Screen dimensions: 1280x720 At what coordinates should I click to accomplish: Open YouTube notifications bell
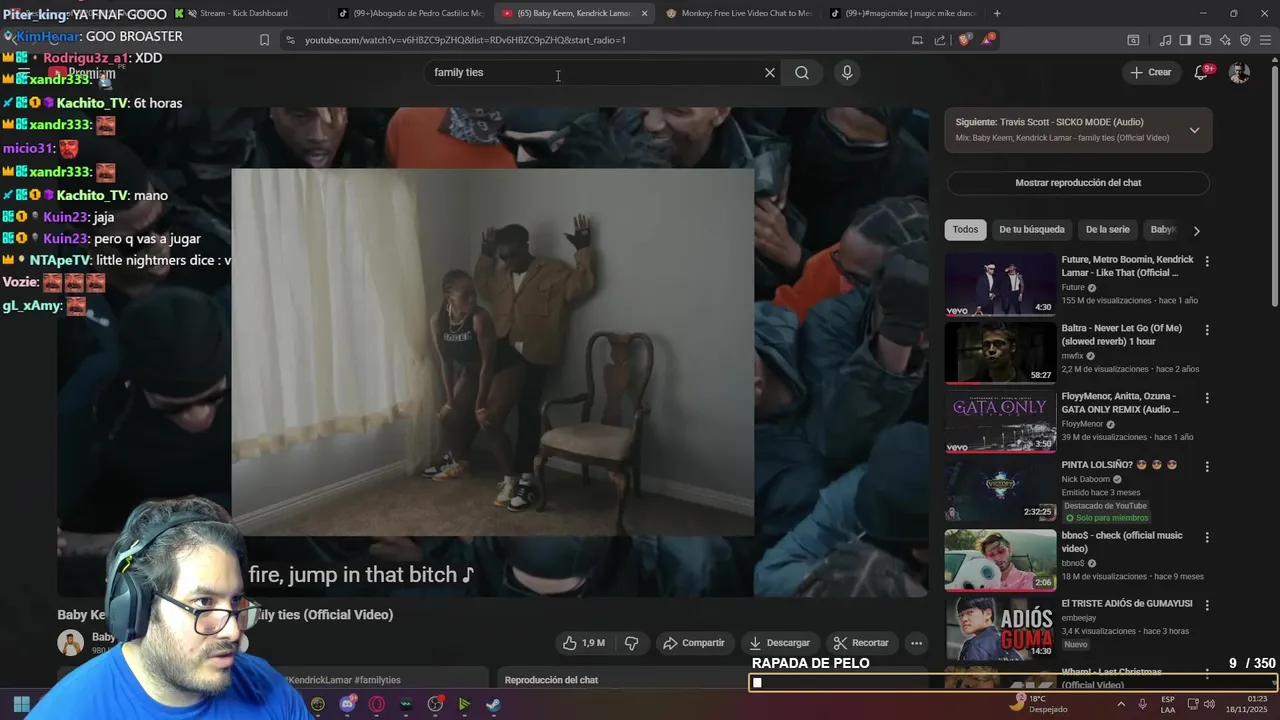1201,72
